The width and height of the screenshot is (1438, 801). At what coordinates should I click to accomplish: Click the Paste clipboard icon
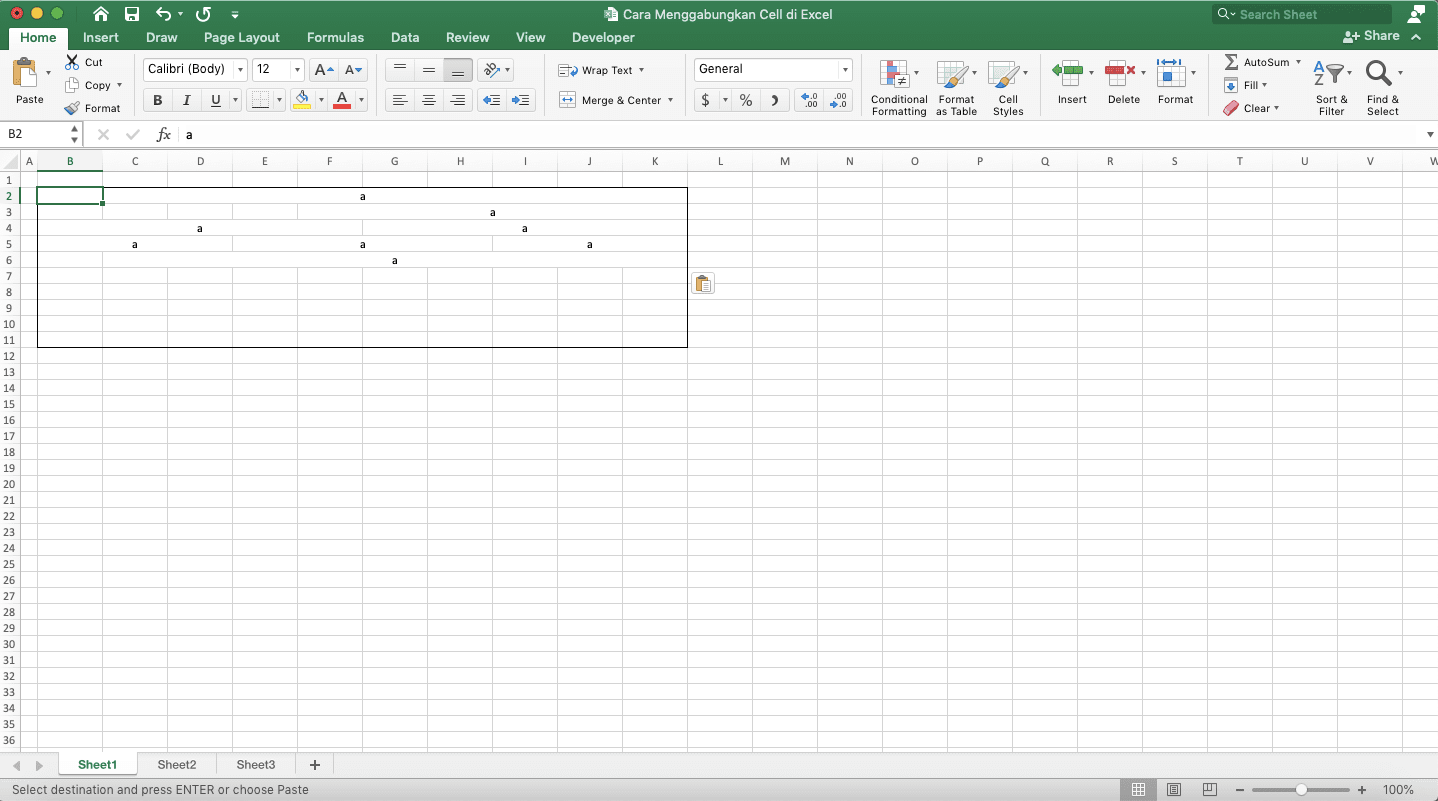click(x=26, y=73)
